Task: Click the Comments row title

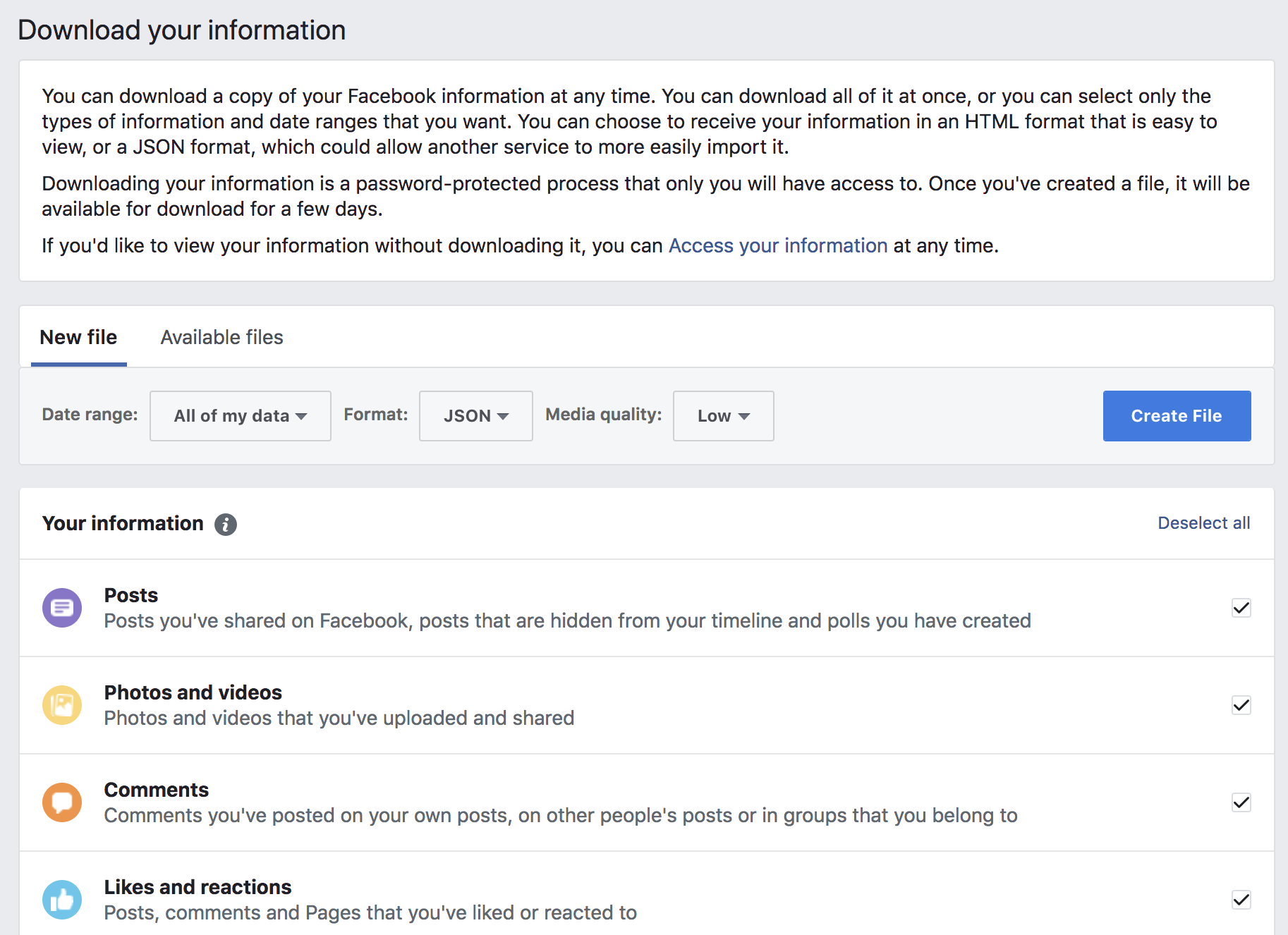Action: tap(157, 790)
